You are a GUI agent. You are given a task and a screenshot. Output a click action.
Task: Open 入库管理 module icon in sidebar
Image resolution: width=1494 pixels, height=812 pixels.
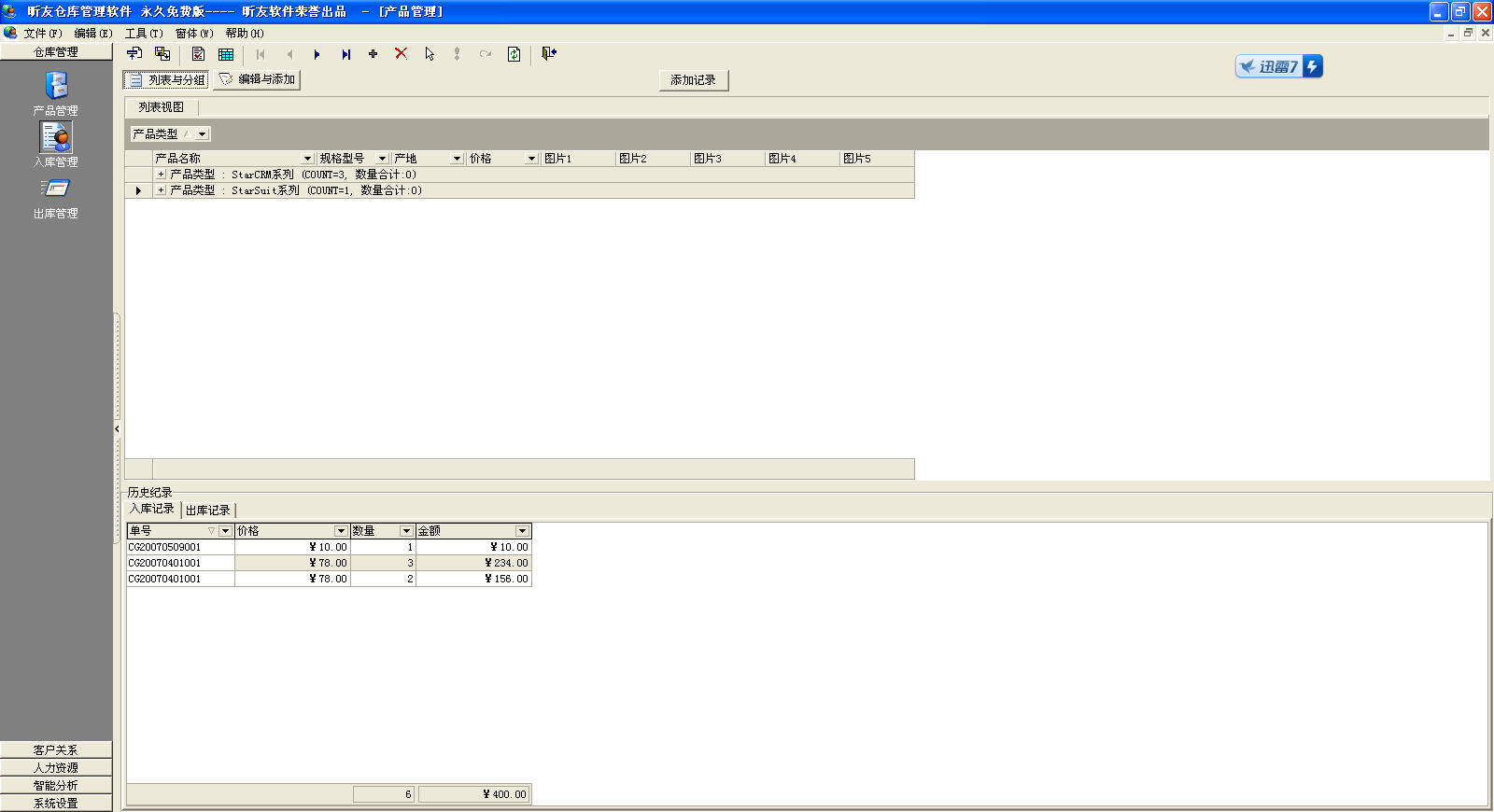[x=56, y=137]
